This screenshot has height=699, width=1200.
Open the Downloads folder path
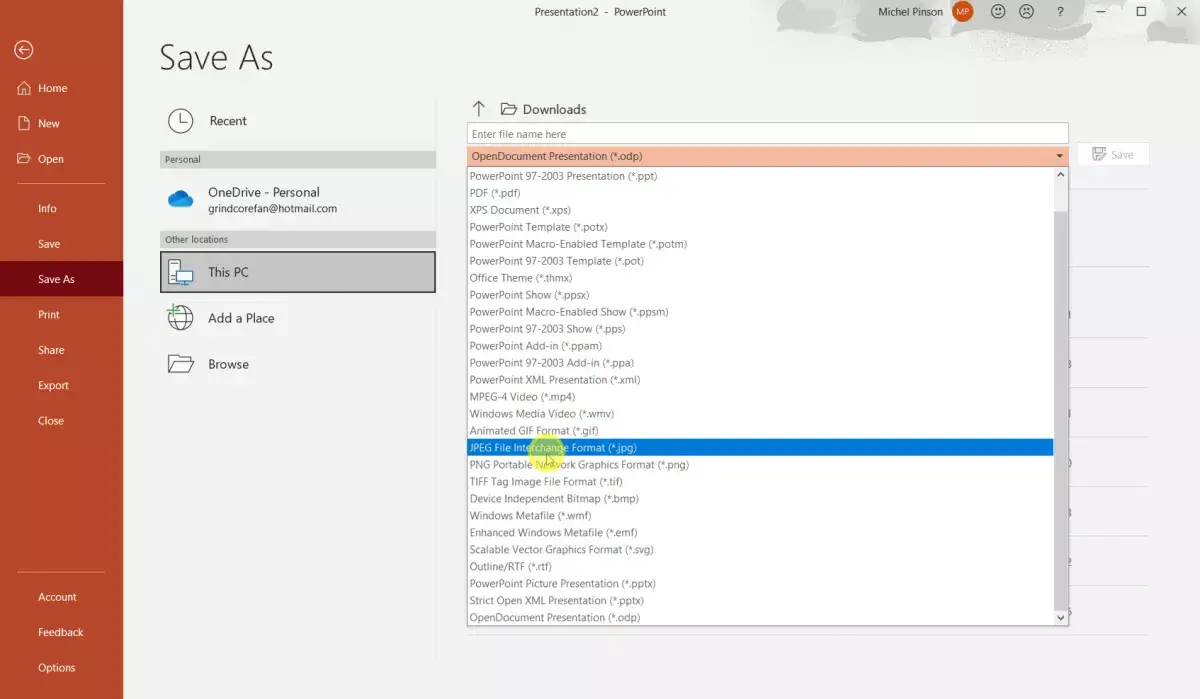(x=544, y=109)
